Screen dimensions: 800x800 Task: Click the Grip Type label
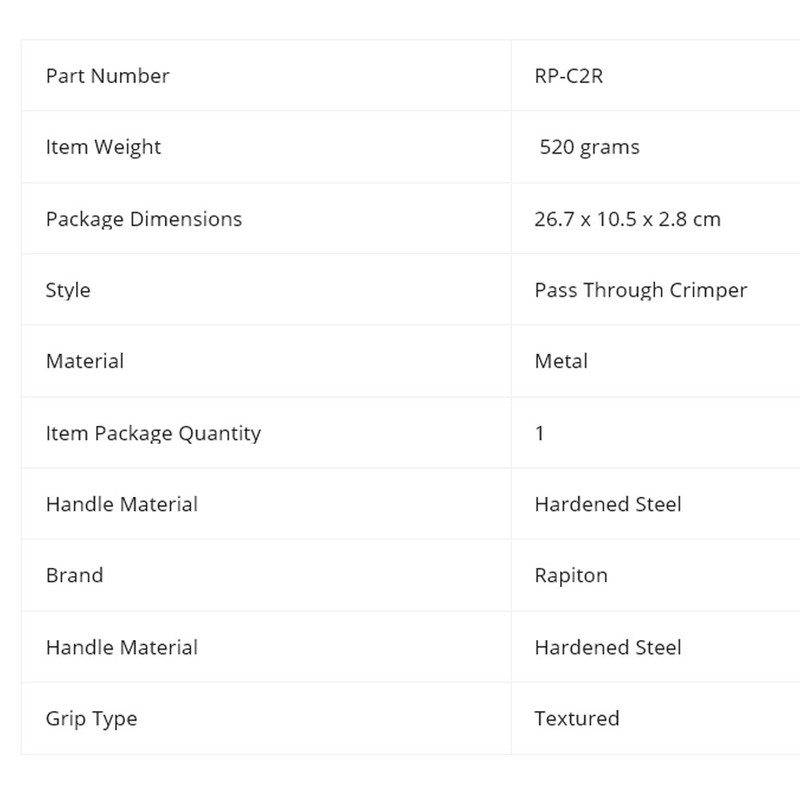click(91, 718)
